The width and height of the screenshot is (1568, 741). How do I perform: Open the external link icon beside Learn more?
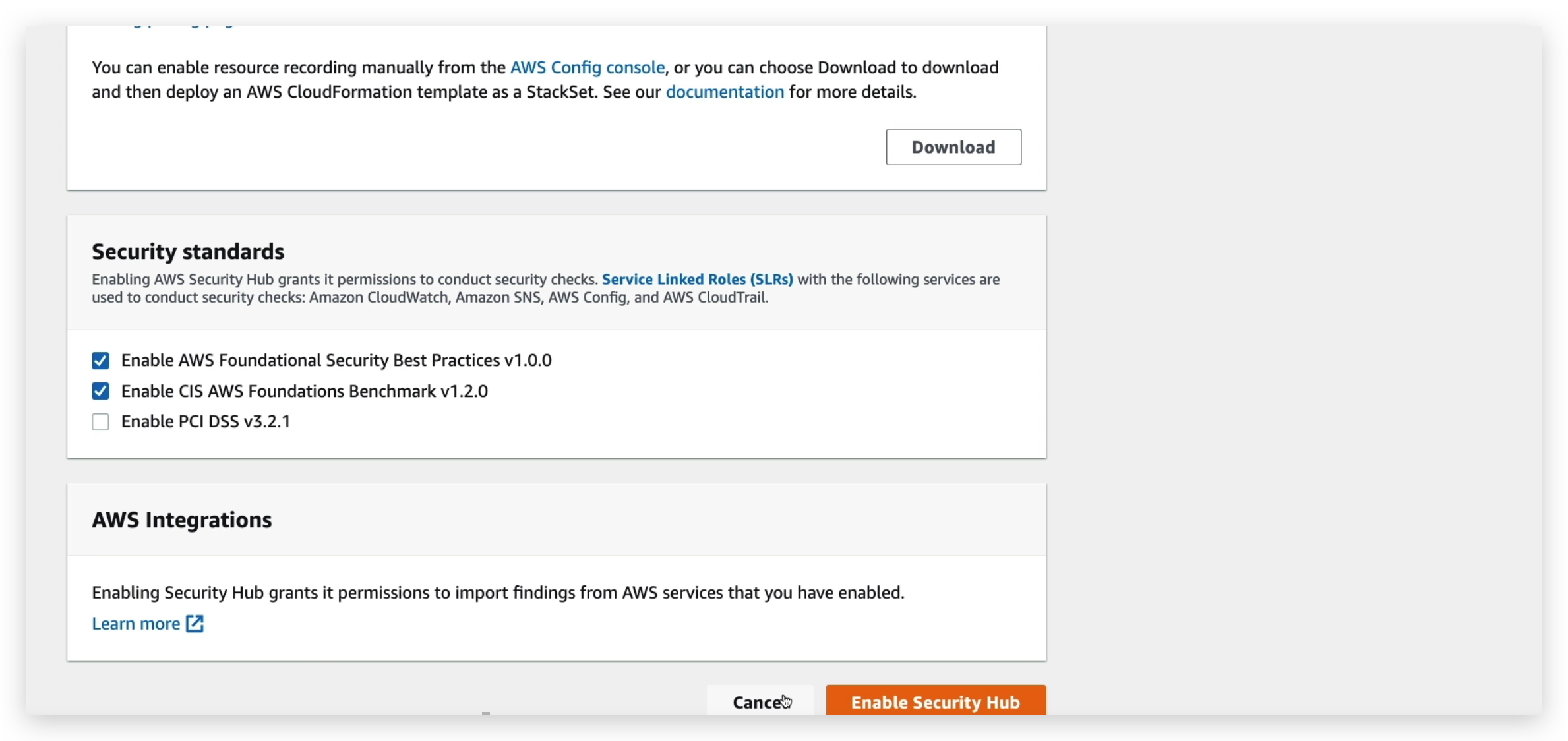[x=193, y=624]
